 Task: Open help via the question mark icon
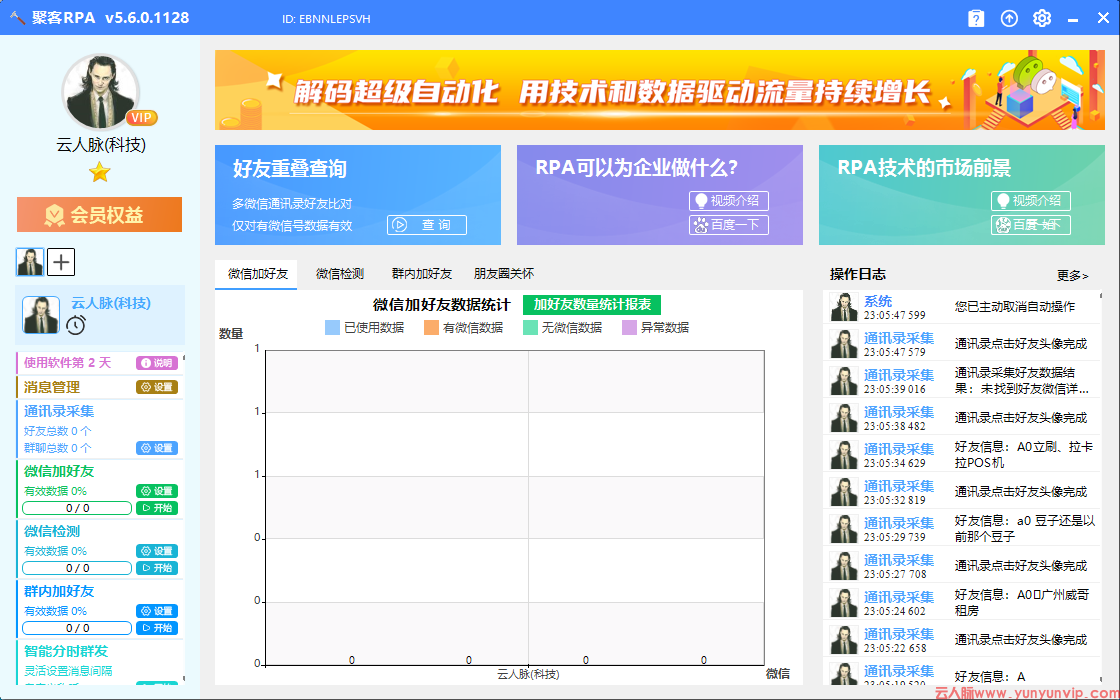click(976, 18)
